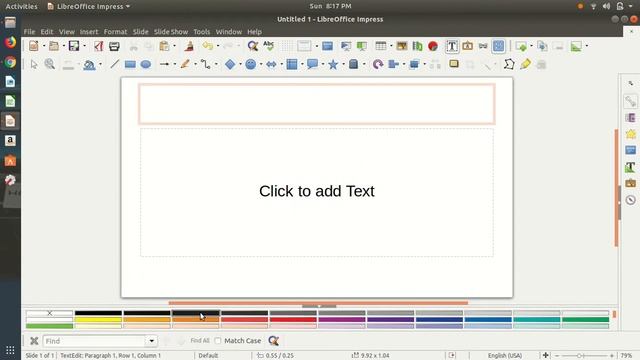640x360 pixels.
Task: Choose the Ellipse shape tool
Action: tap(146, 64)
